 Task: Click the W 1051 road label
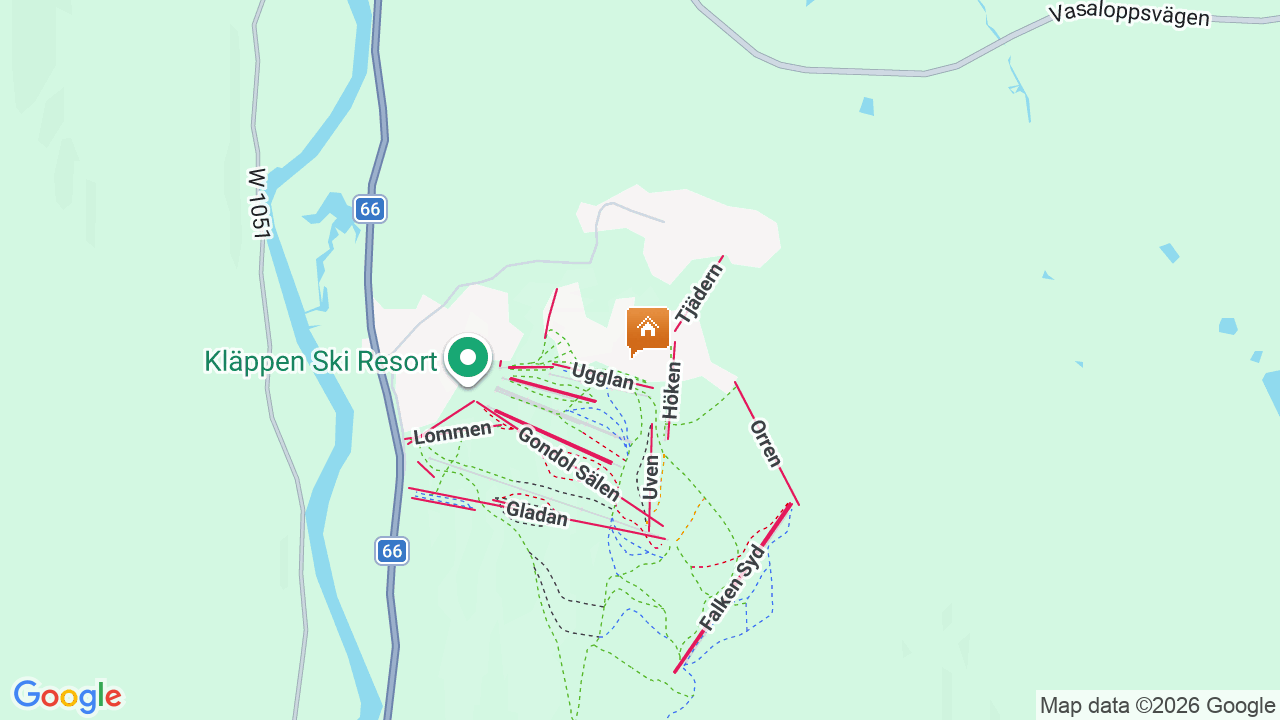259,203
